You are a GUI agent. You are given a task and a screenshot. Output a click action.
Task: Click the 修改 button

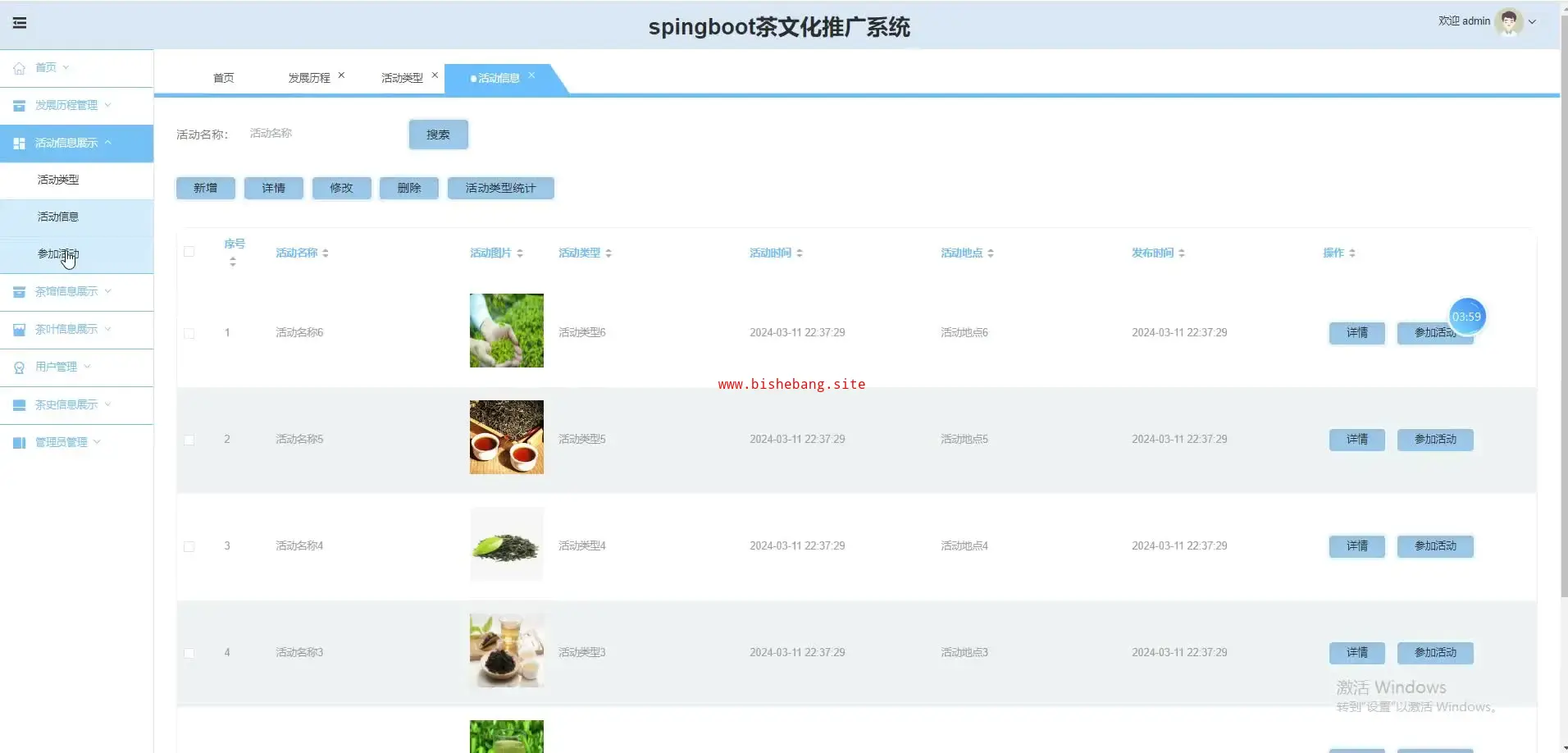[342, 189]
